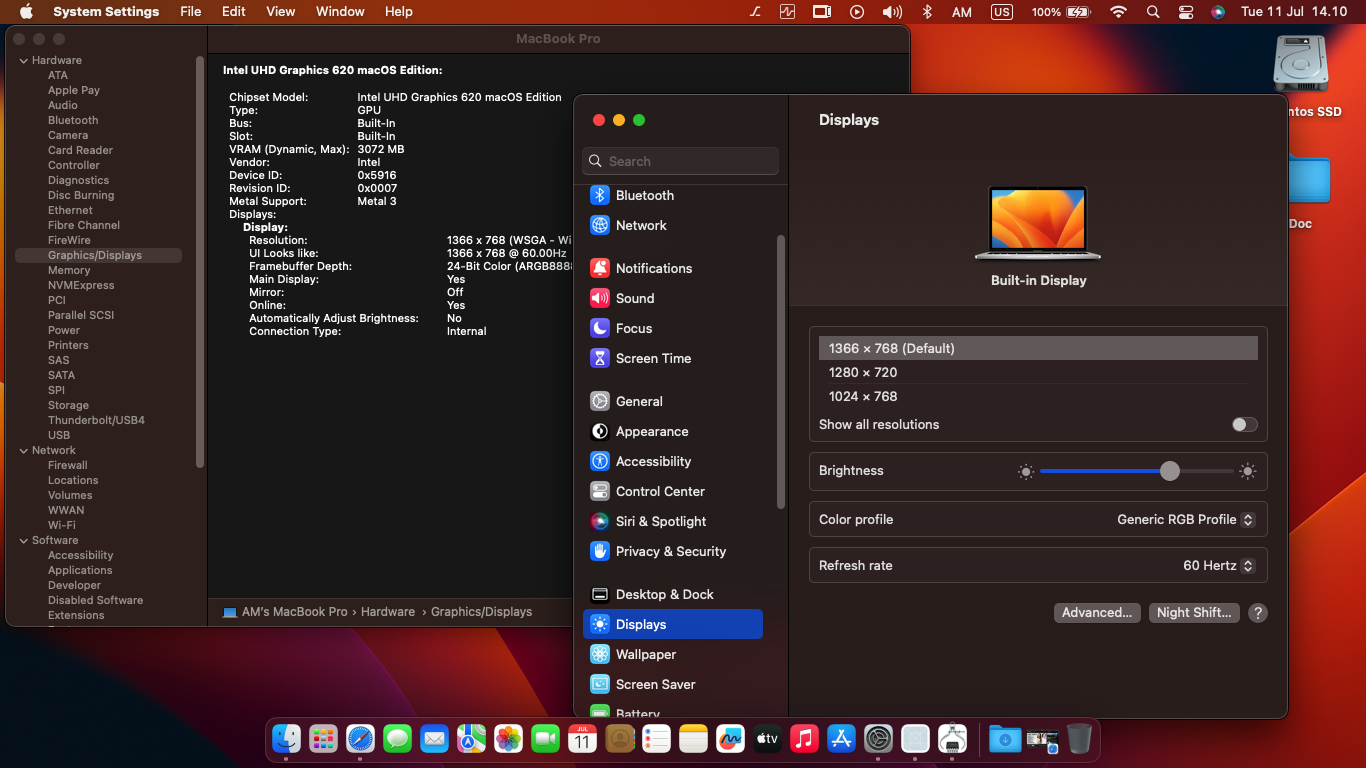Screen dimensions: 1366x768
Task: Collapse the Hardware tree section
Action: click(x=23, y=60)
